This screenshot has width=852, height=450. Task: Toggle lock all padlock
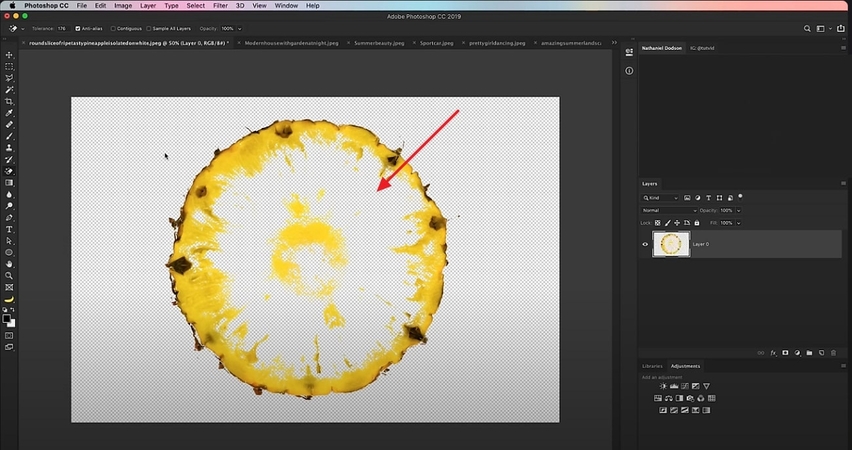(x=697, y=223)
